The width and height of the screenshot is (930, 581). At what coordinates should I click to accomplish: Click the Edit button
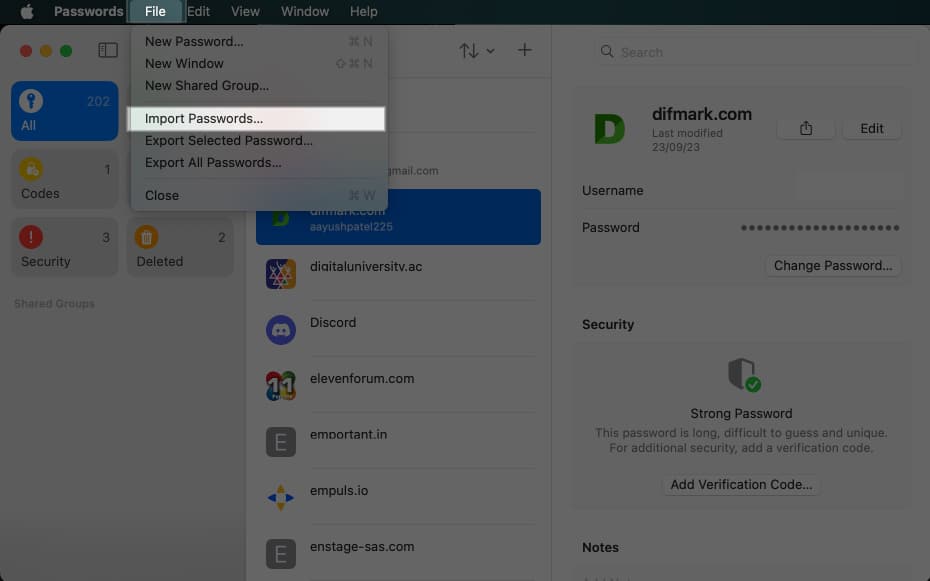pos(871,128)
